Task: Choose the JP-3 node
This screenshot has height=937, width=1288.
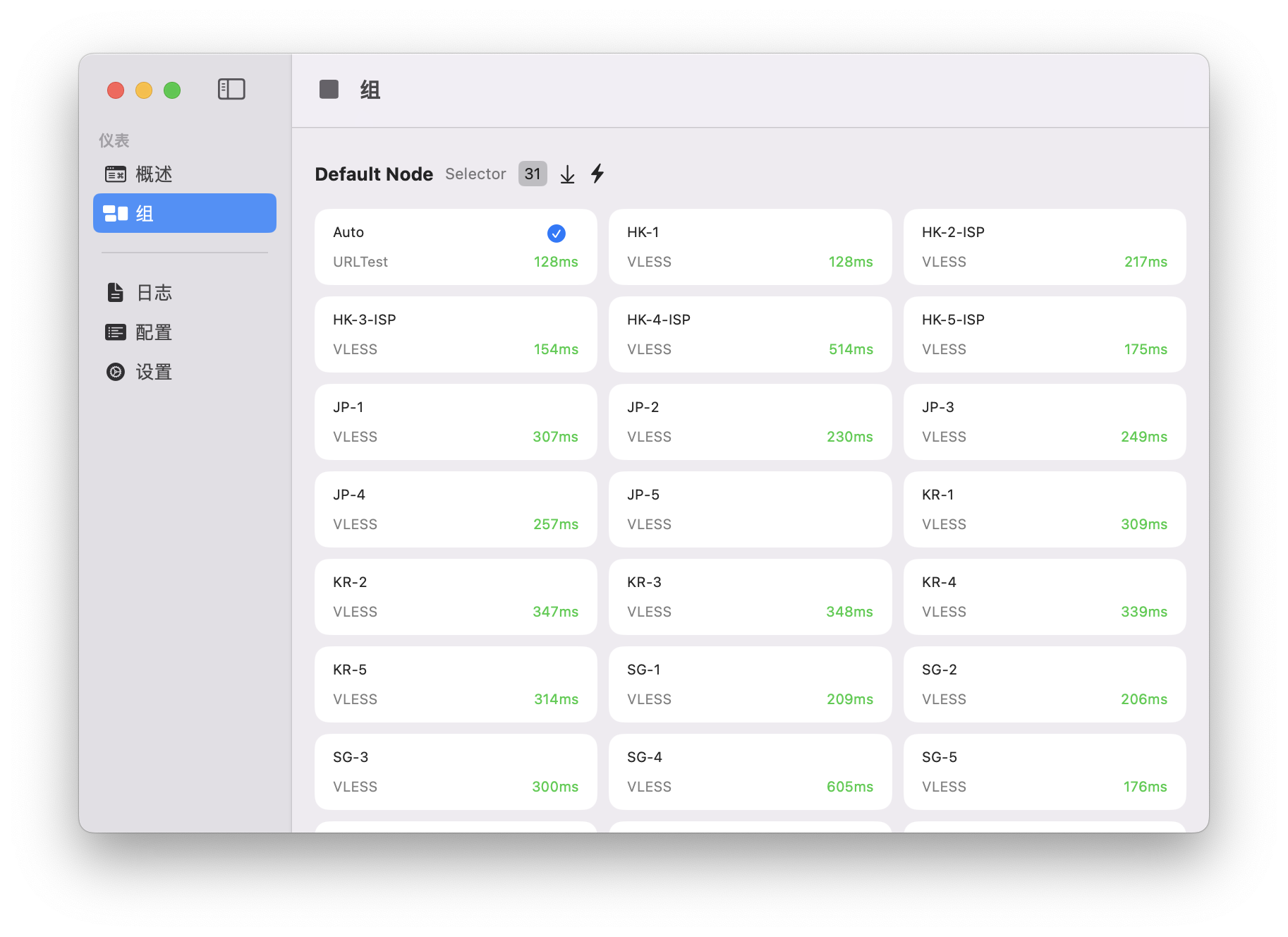Action: (x=1045, y=422)
